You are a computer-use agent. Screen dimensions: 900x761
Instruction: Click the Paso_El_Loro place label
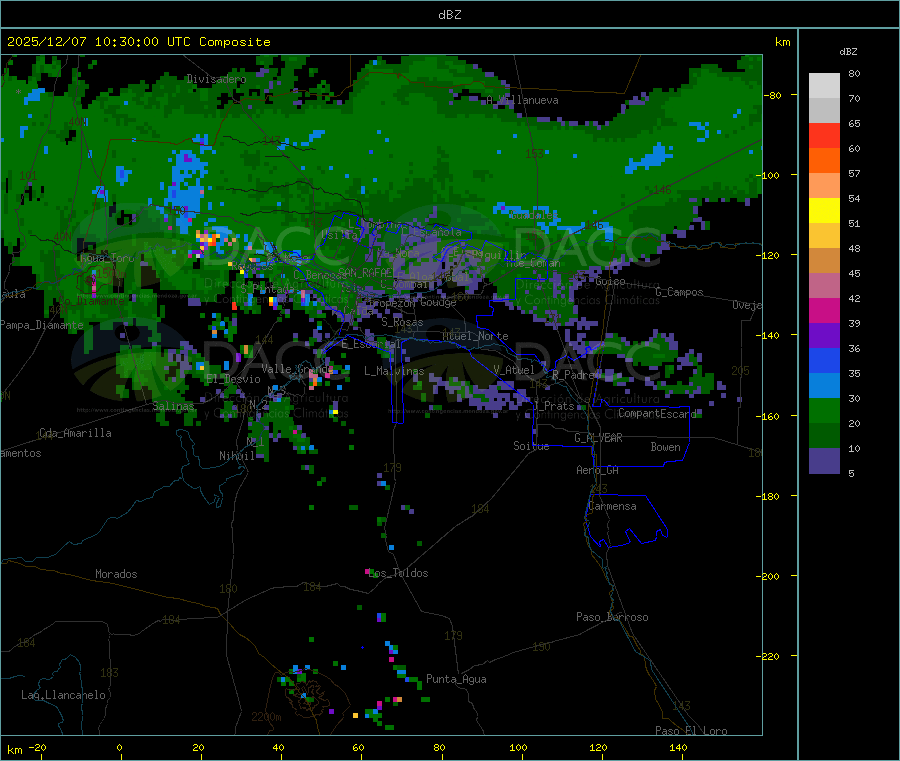(692, 731)
